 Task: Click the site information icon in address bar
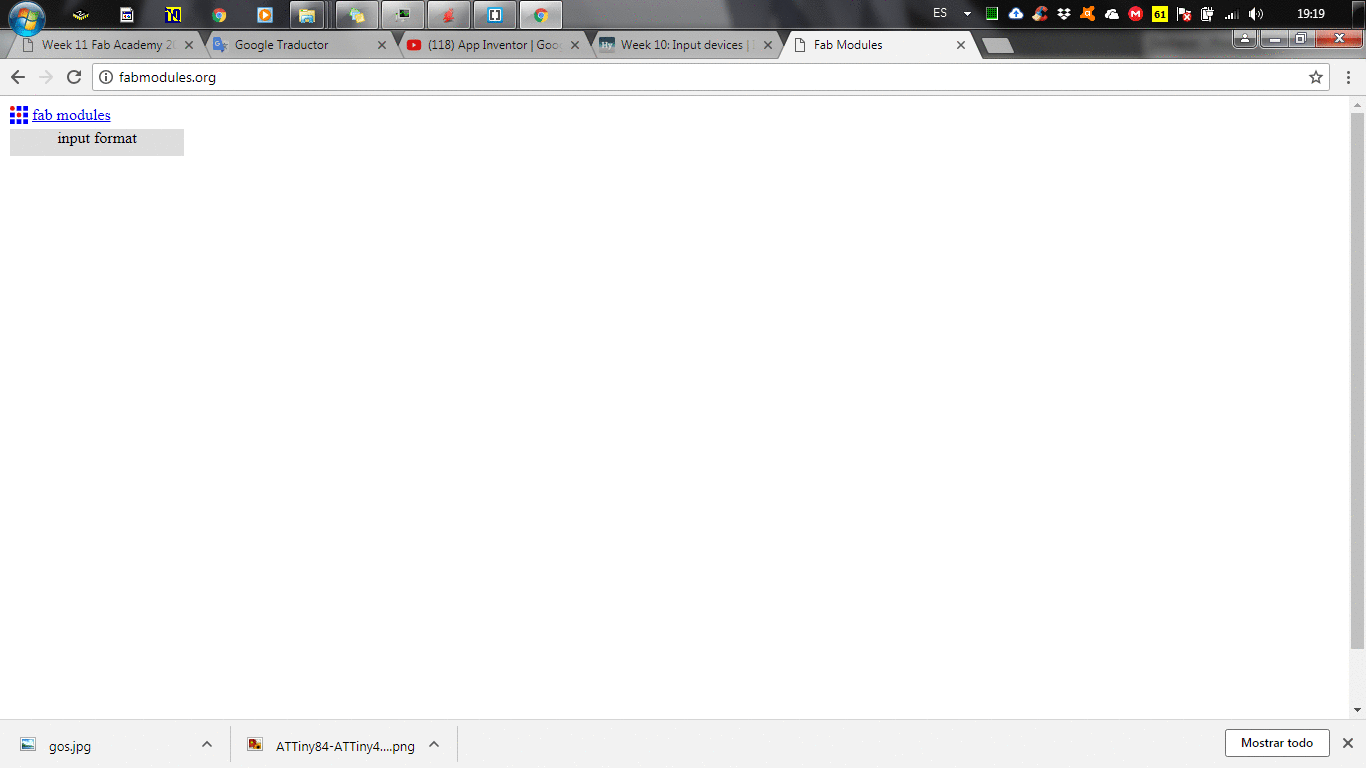point(106,77)
